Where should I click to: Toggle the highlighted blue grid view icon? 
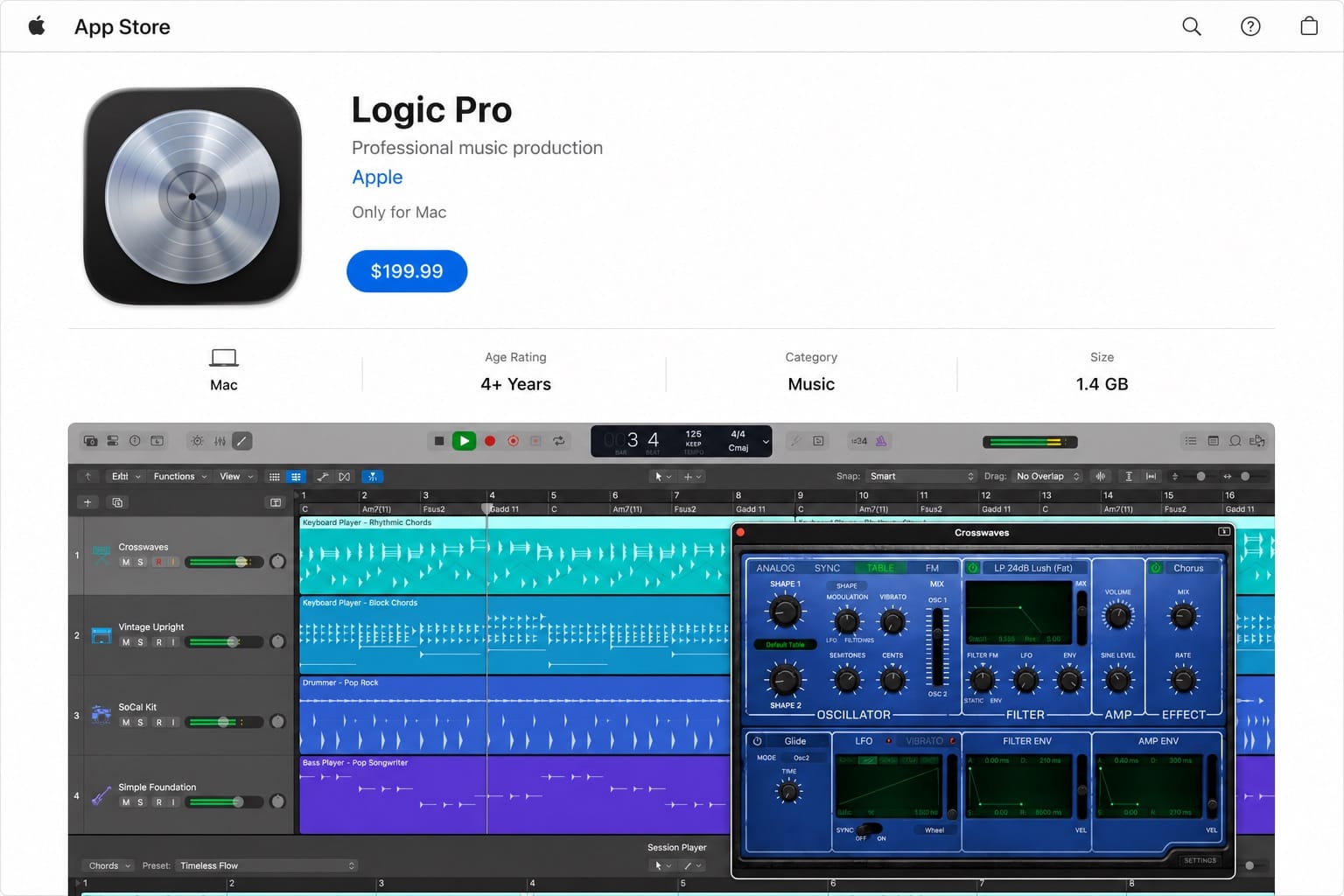point(296,477)
